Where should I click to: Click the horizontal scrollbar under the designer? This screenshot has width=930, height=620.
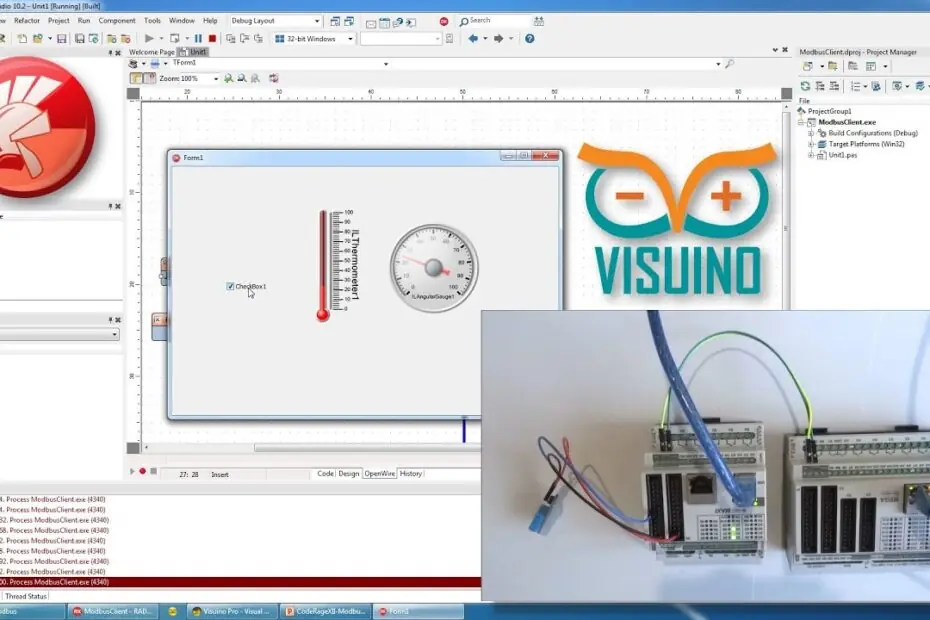(367, 448)
